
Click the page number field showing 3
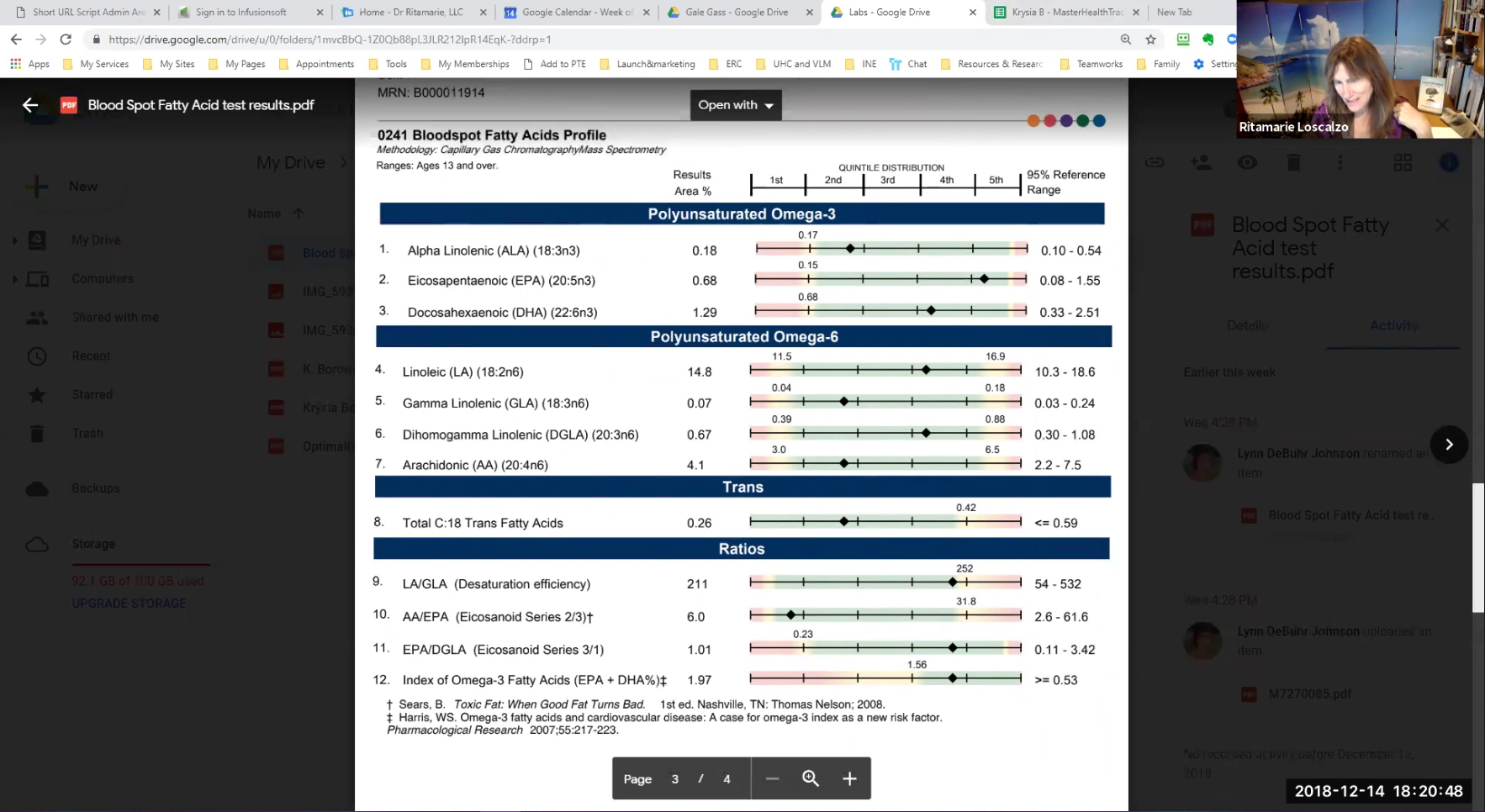(674, 779)
